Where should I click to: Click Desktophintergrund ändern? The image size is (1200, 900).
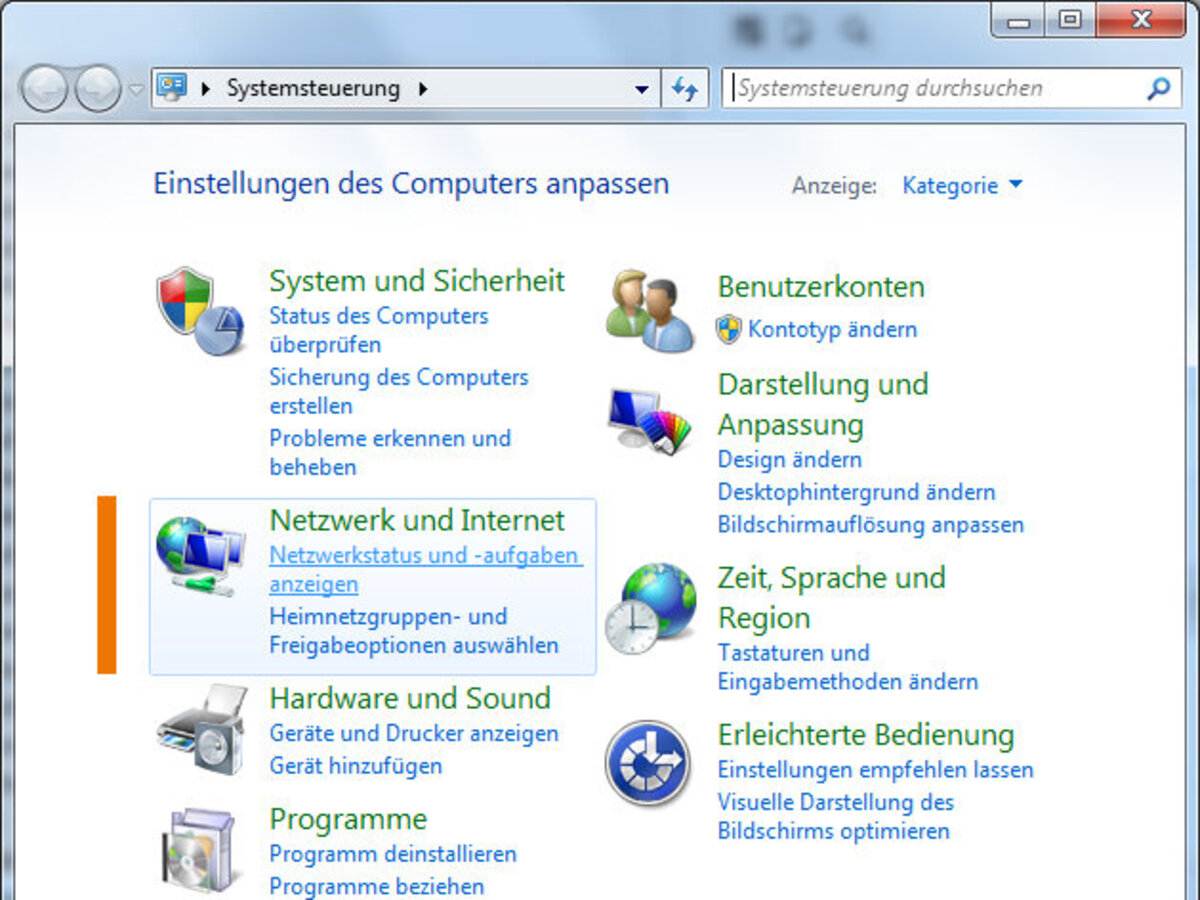[x=857, y=492]
